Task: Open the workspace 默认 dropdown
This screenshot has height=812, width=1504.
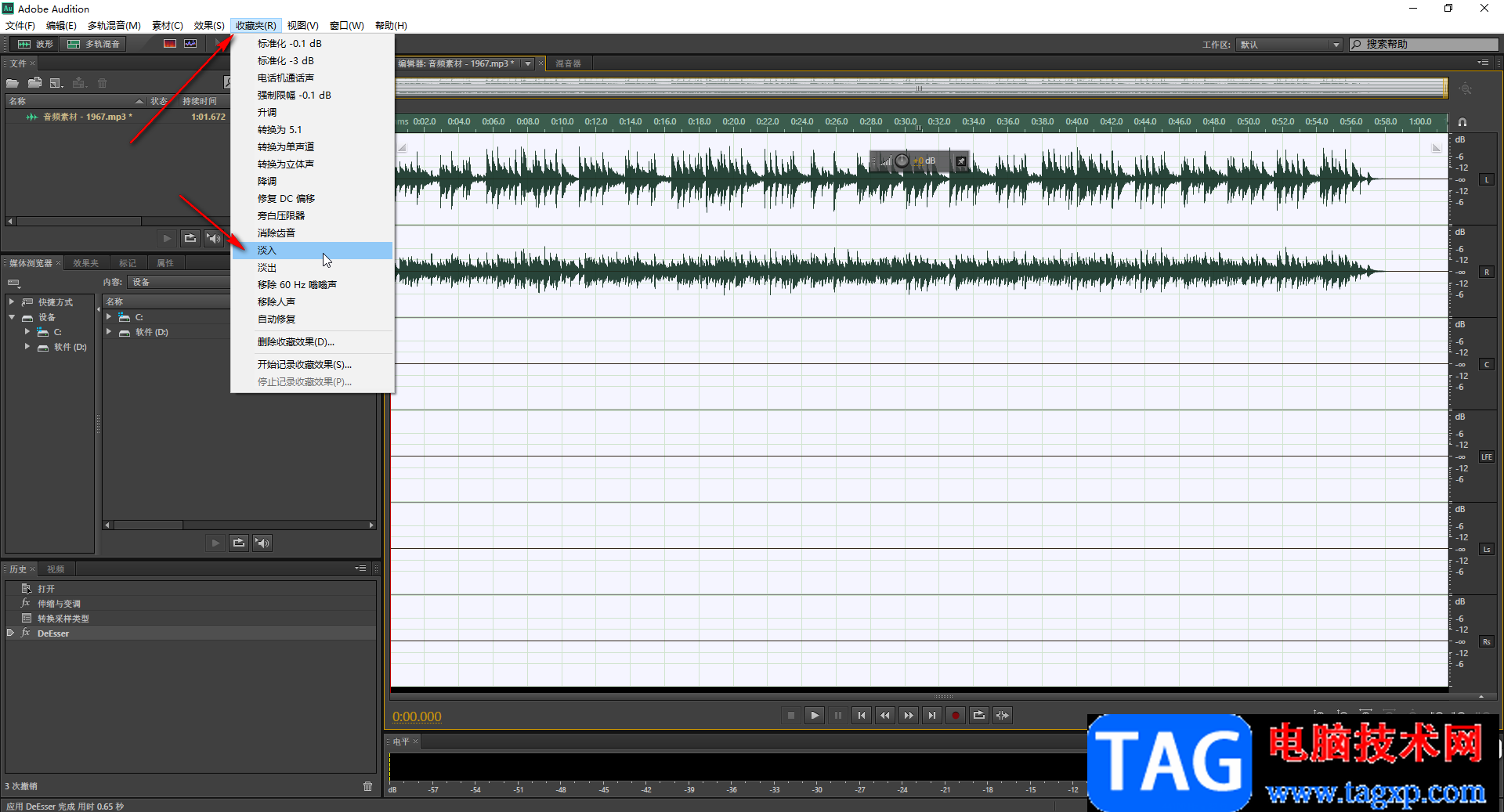Action: pyautogui.click(x=1289, y=45)
